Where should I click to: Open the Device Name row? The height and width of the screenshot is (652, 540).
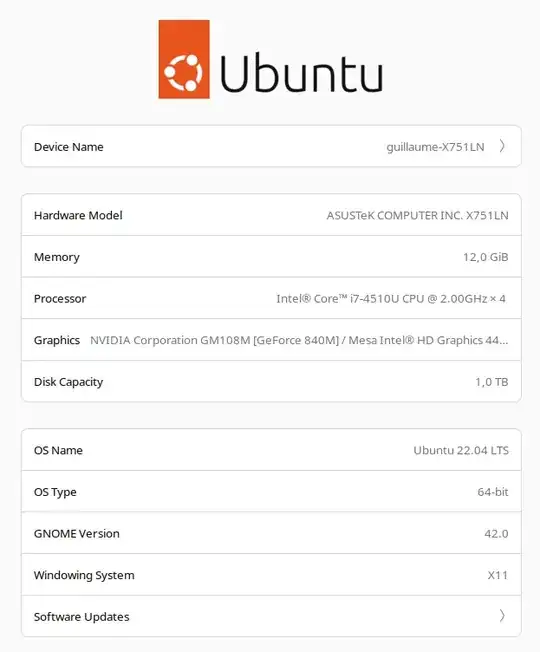pos(271,146)
